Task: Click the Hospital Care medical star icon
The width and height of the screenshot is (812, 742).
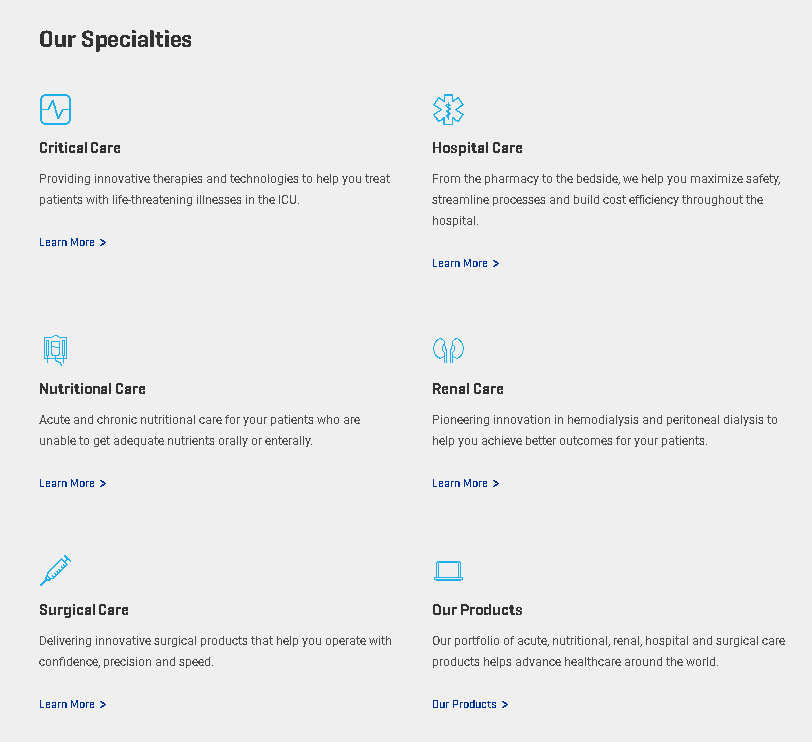Action: pos(448,109)
